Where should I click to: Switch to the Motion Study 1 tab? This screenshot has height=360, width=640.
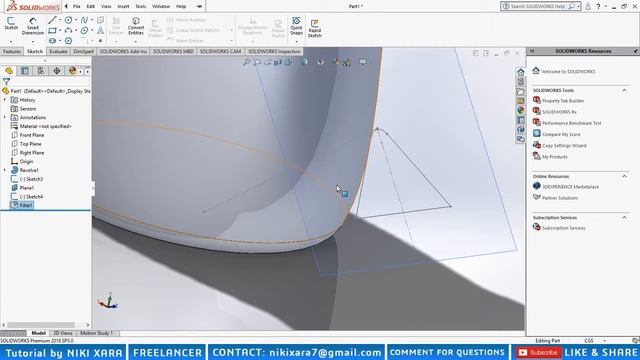point(96,333)
